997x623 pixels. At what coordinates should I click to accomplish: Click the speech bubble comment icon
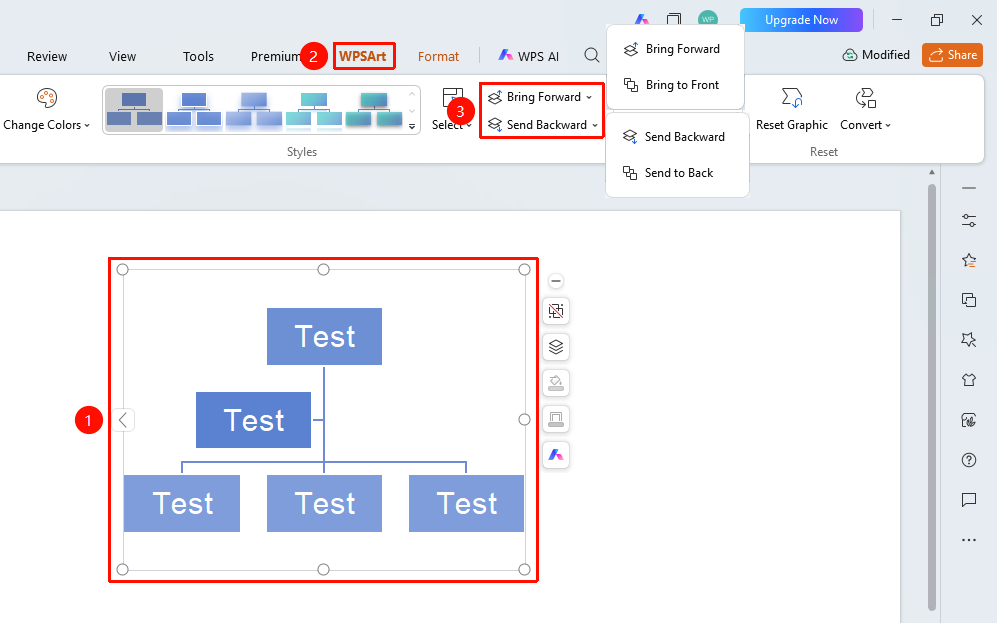click(x=969, y=500)
